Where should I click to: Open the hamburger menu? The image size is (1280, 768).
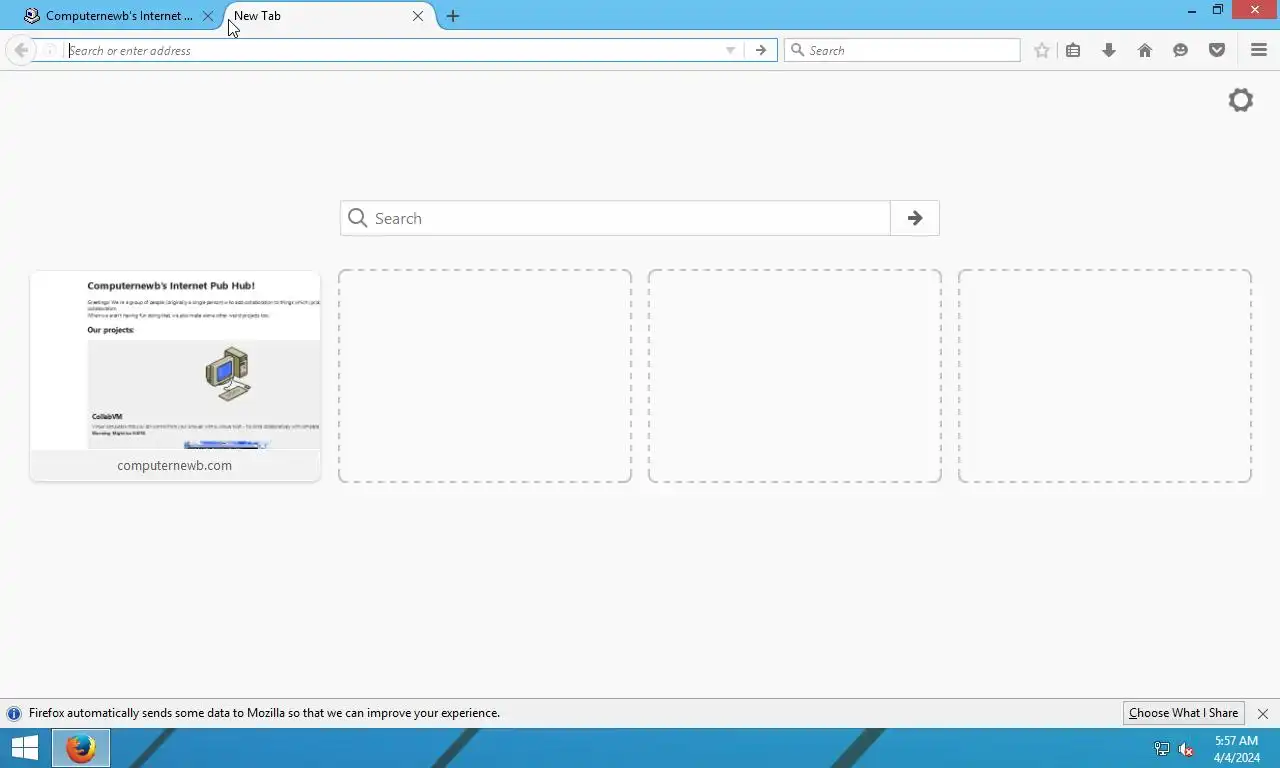[1259, 50]
